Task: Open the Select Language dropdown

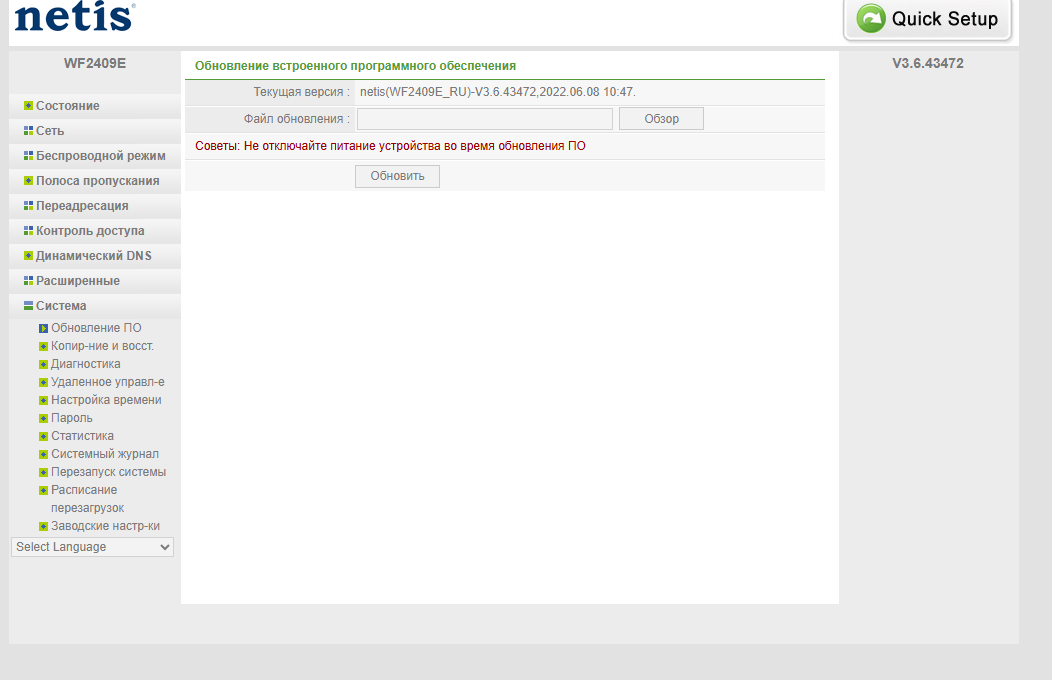Action: click(92, 547)
